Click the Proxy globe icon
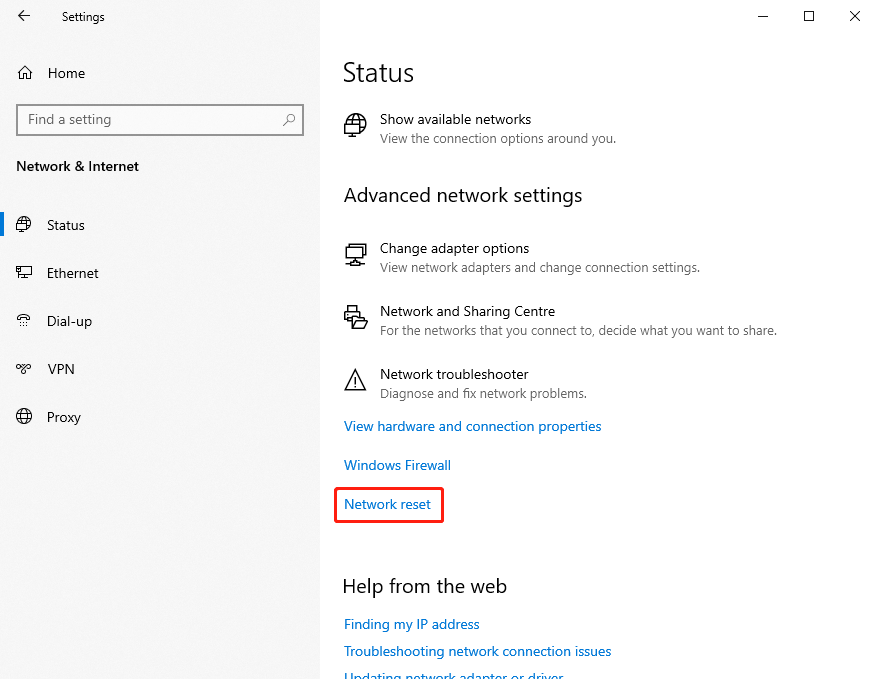The width and height of the screenshot is (878, 679). tap(23, 417)
